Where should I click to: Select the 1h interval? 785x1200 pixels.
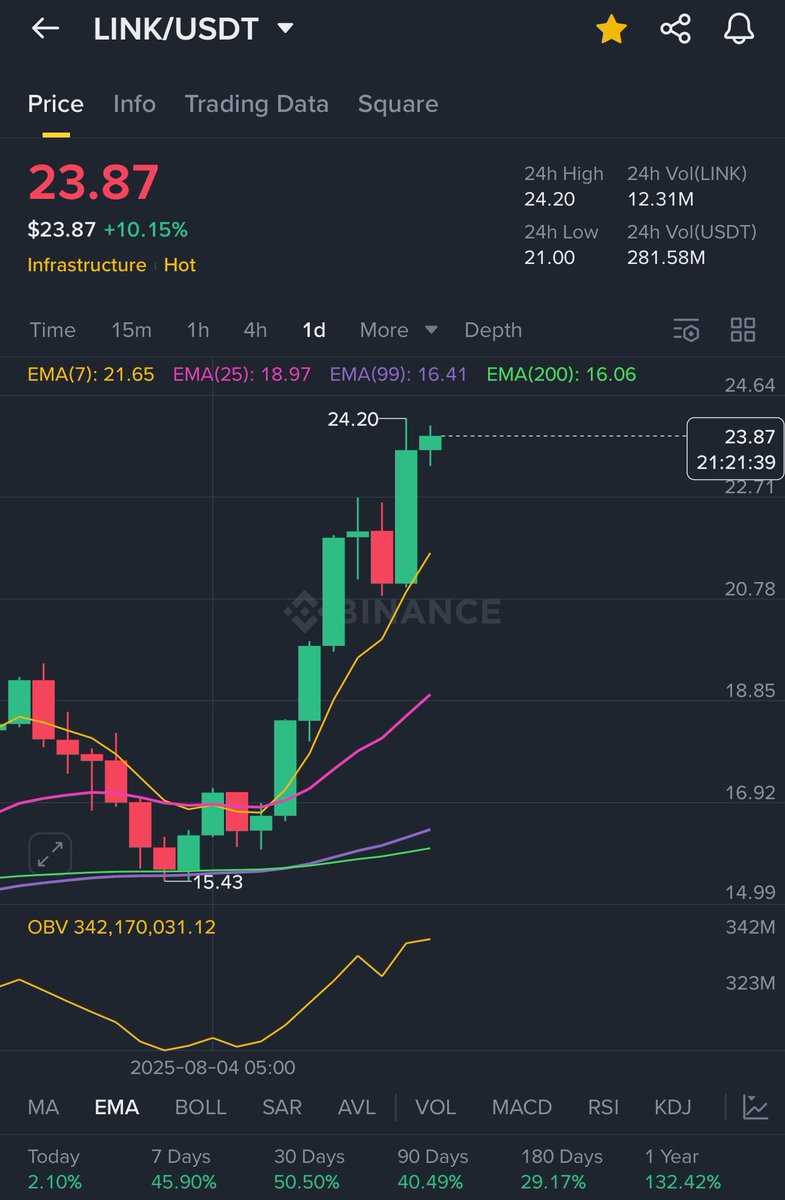(x=198, y=330)
